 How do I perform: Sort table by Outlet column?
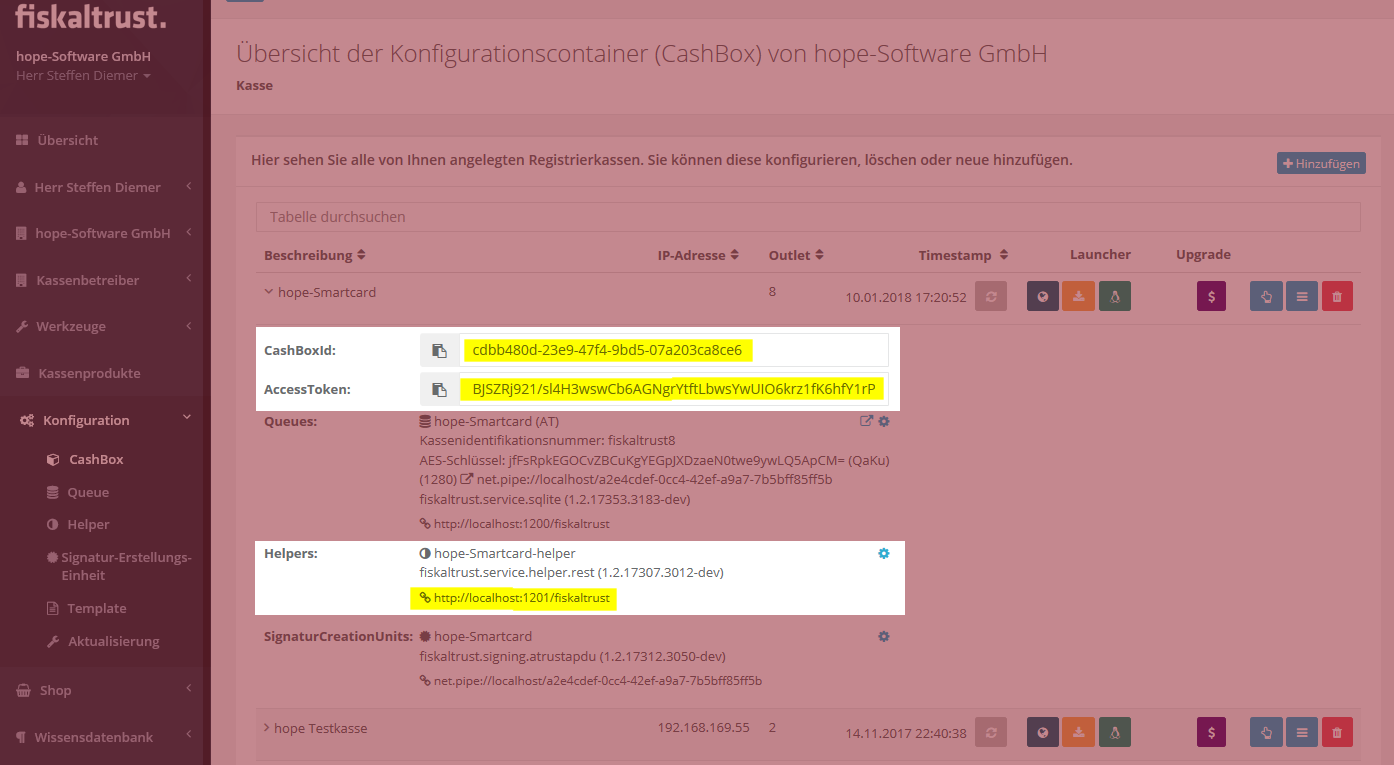pos(796,255)
